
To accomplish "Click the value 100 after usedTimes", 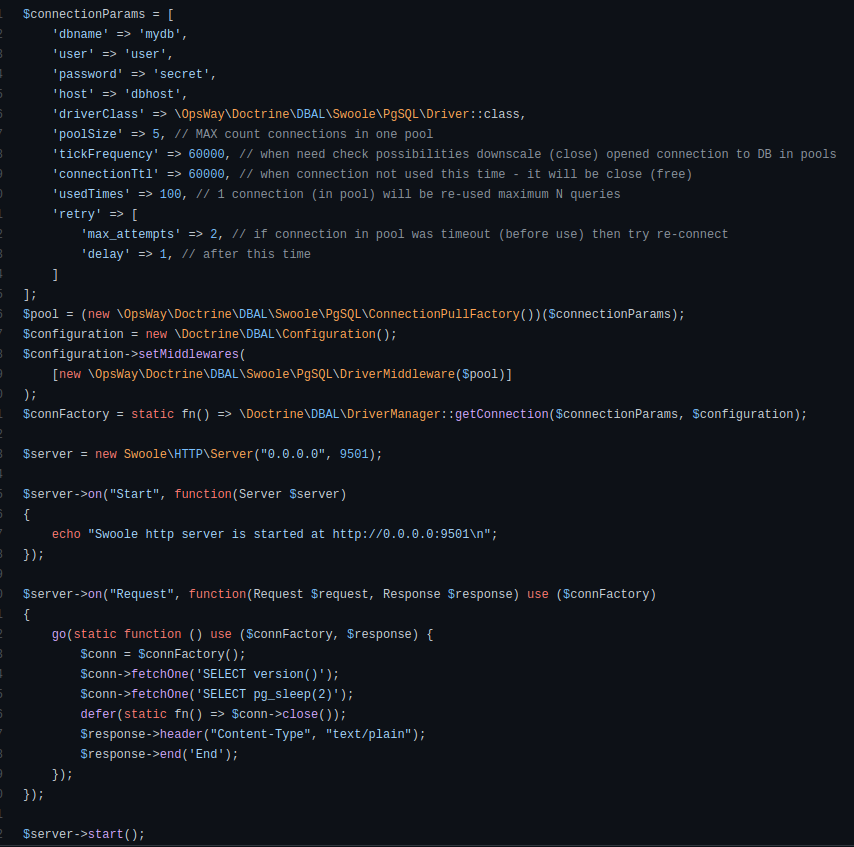I will 170,194.
